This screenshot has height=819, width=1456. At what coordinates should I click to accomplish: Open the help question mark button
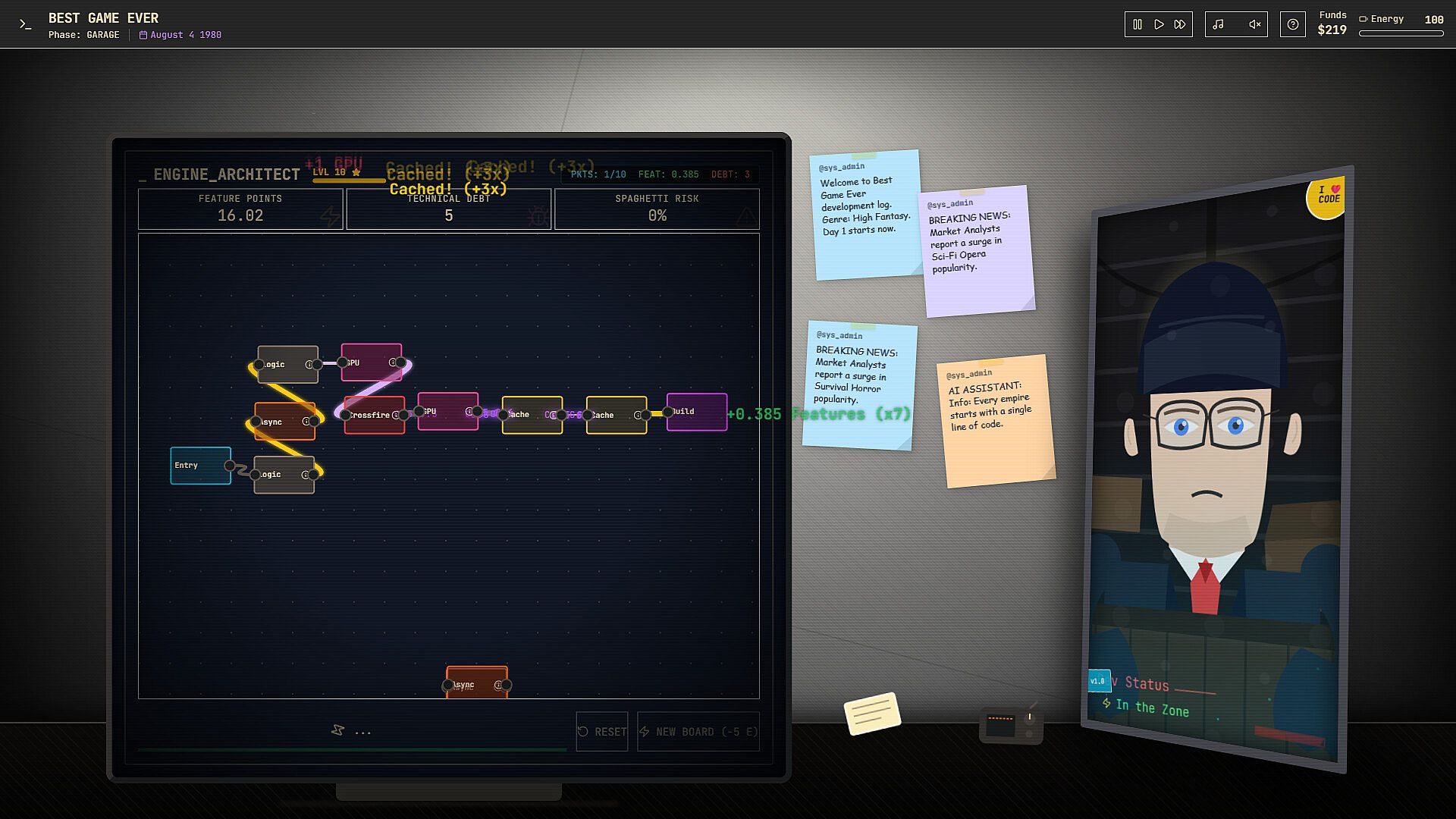pos(1293,24)
